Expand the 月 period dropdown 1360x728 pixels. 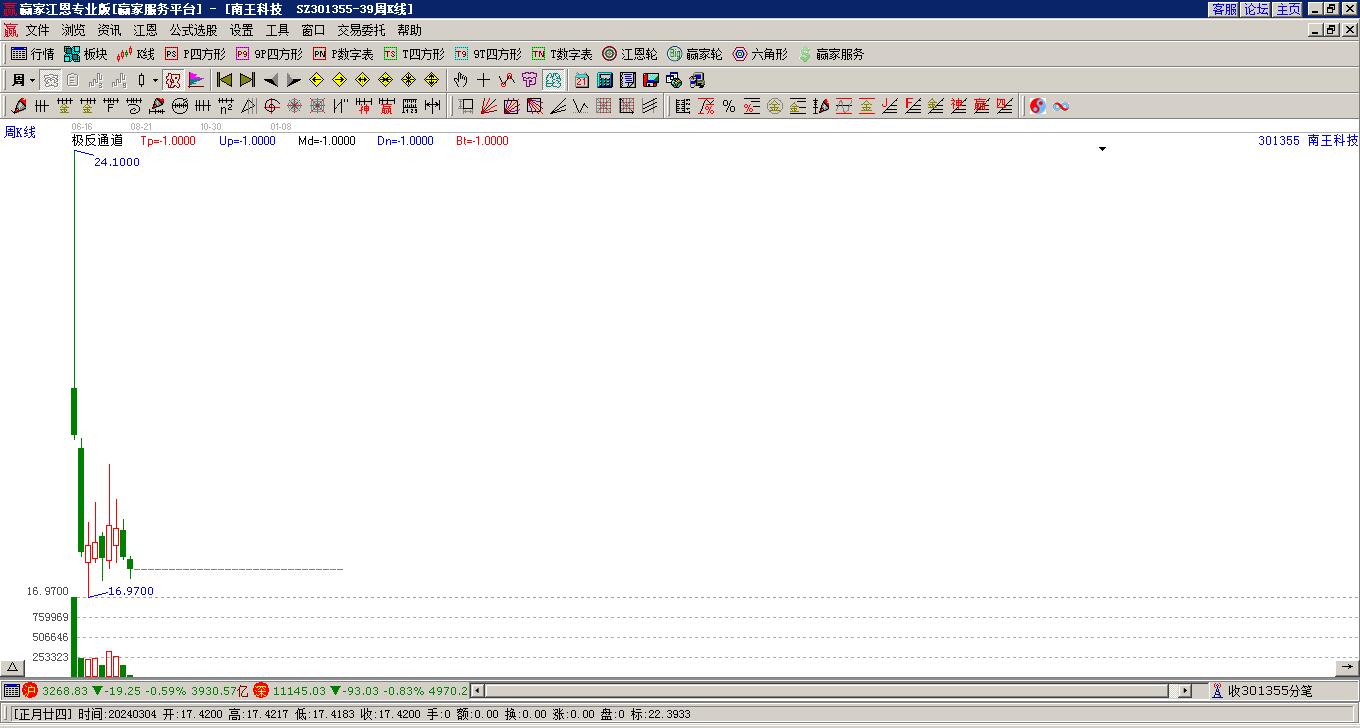pyautogui.click(x=32, y=80)
